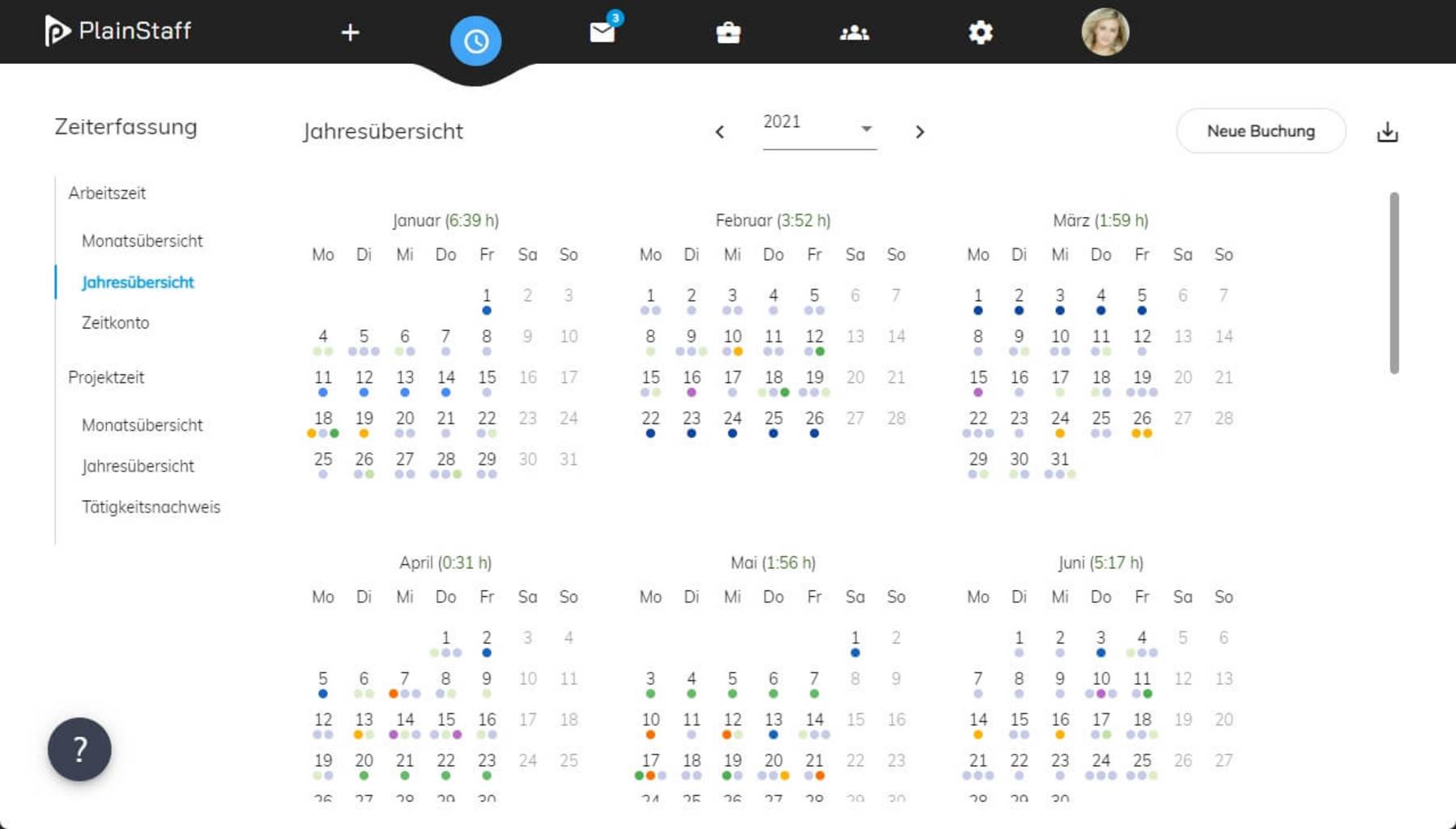Image resolution: width=1456 pixels, height=829 pixels.
Task: Click the vertical scrollbar on right
Action: point(1394,283)
